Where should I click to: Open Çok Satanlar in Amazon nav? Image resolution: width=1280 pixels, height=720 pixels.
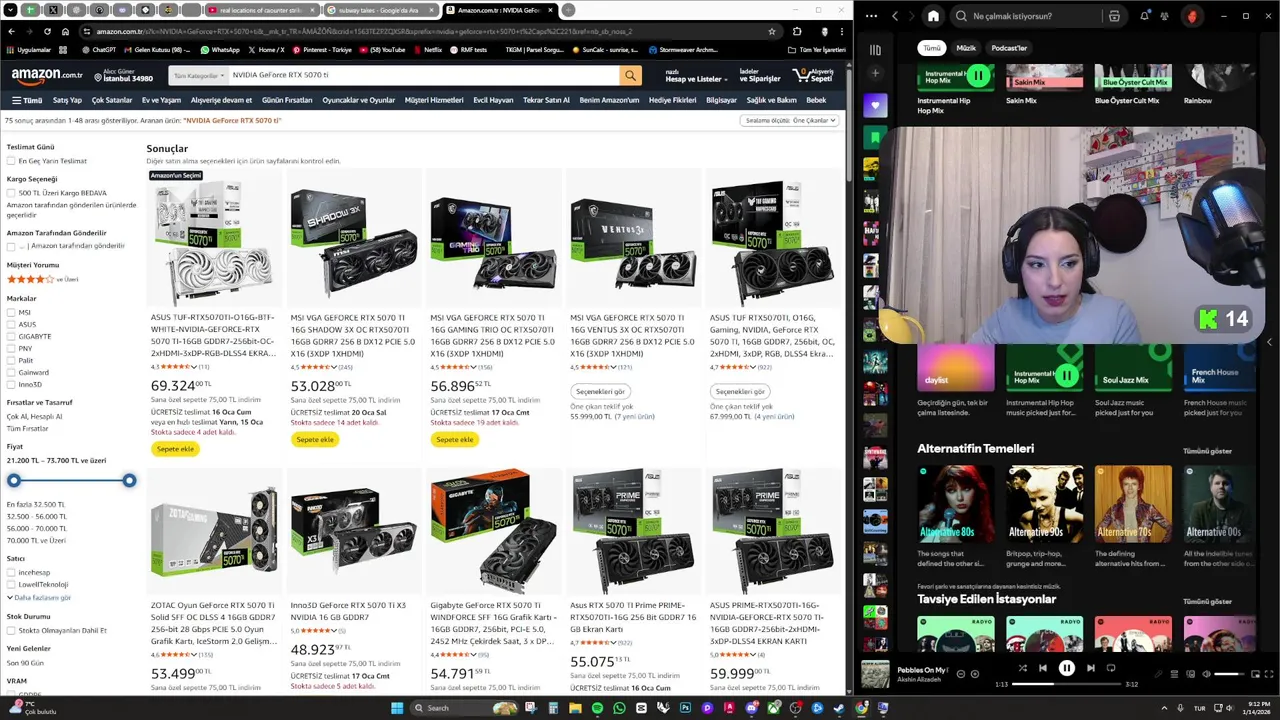[x=112, y=100]
